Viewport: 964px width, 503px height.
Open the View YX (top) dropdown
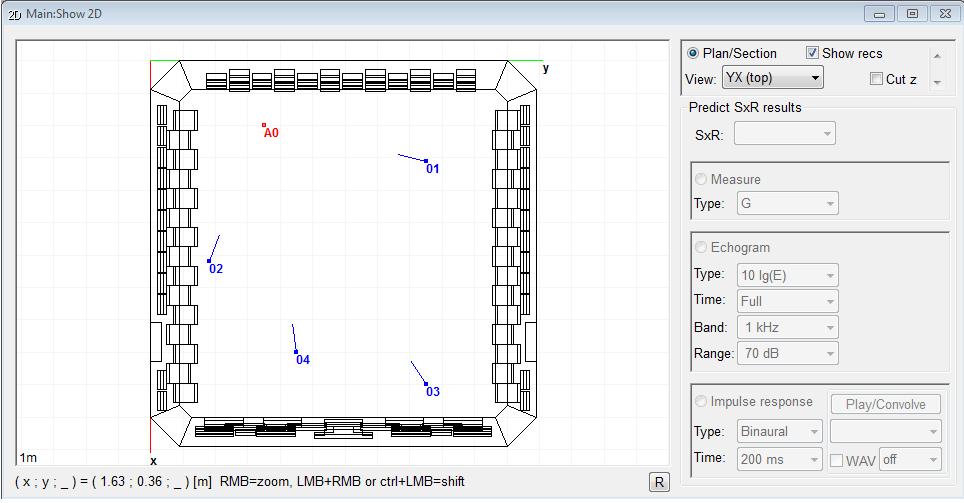coord(772,78)
